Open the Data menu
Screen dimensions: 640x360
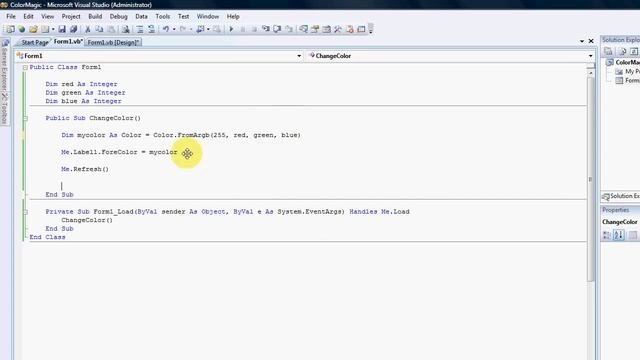[x=141, y=16]
